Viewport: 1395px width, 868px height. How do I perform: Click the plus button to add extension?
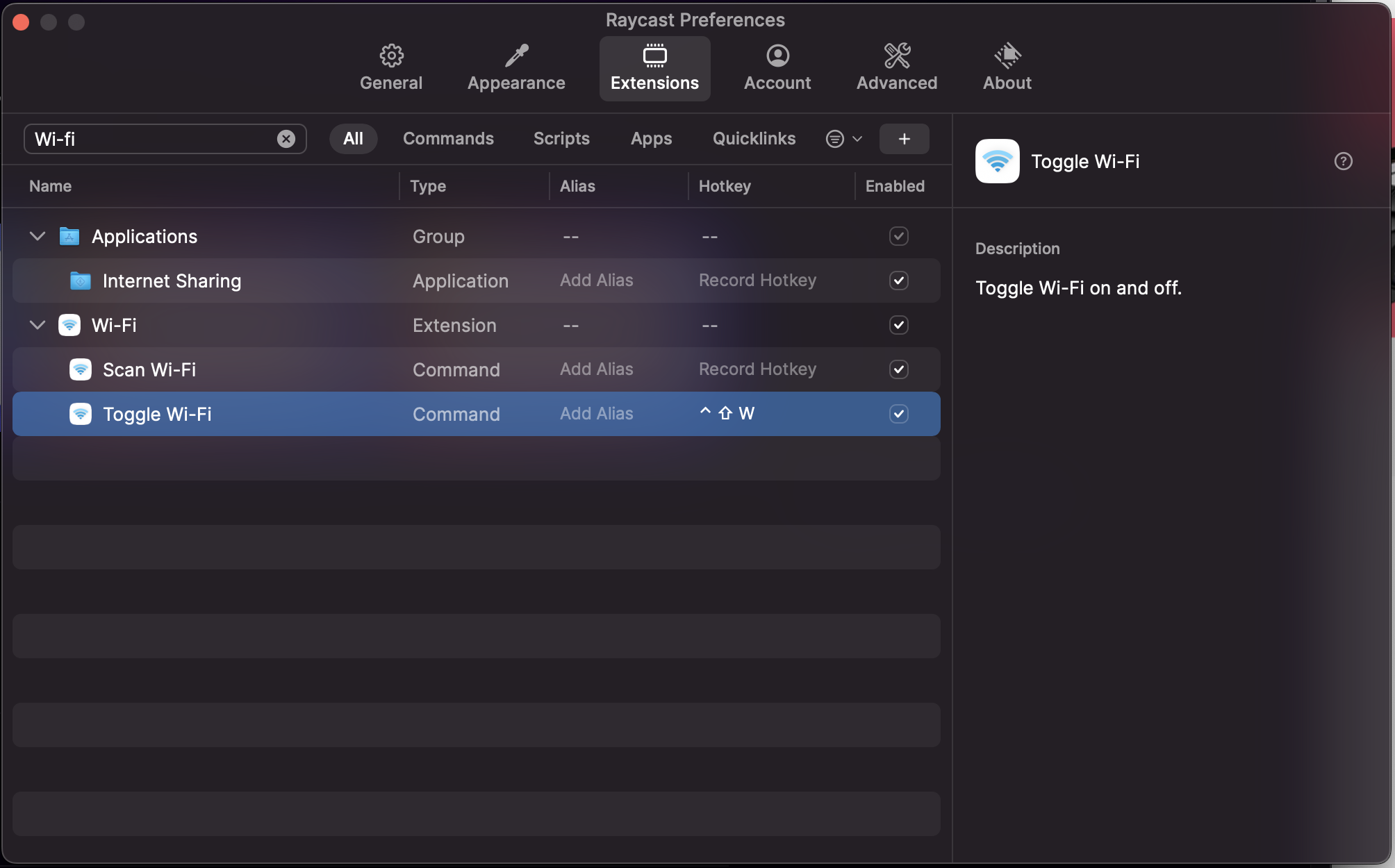[x=904, y=140]
